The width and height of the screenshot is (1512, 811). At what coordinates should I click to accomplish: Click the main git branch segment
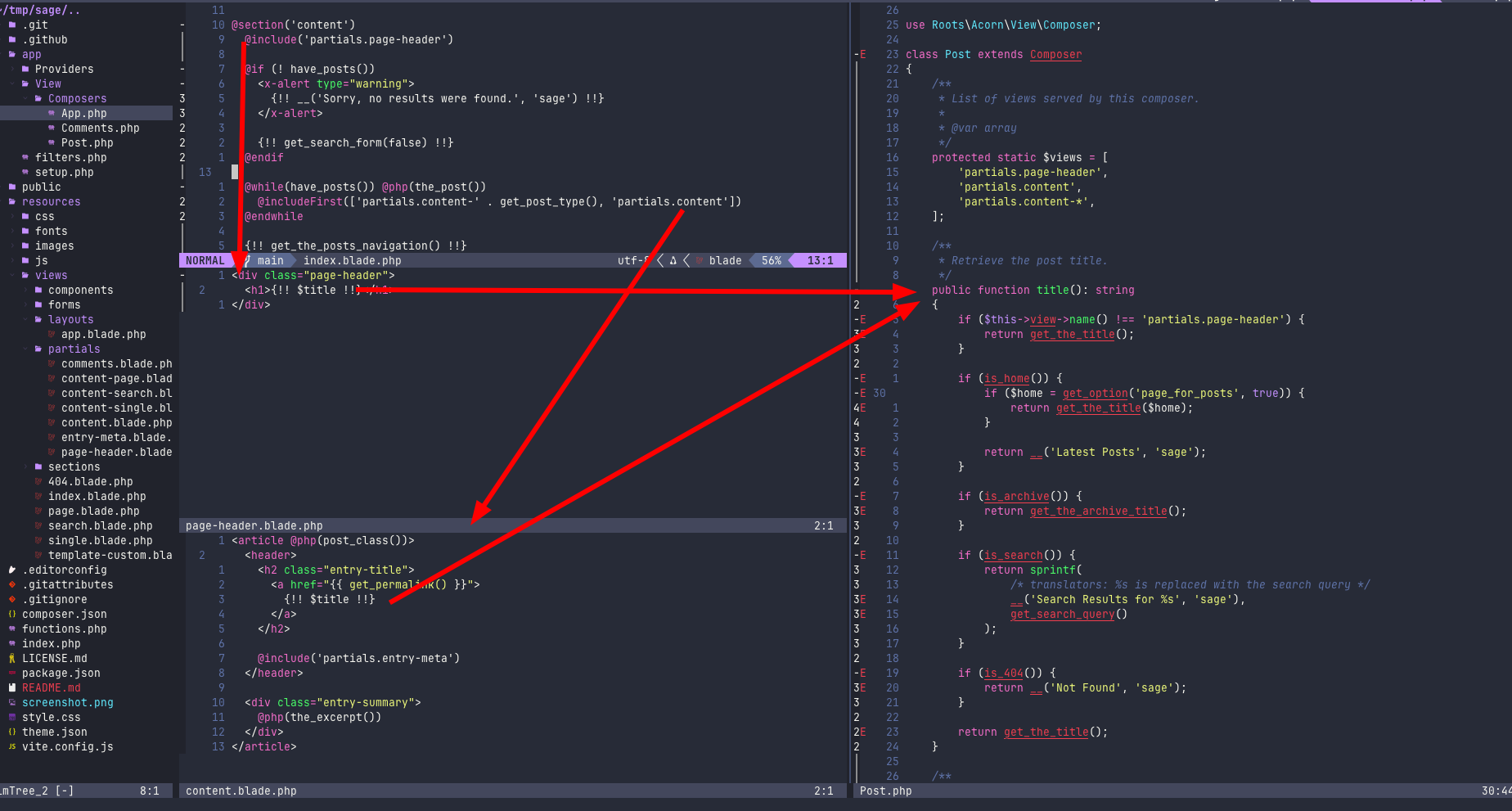pyautogui.click(x=269, y=261)
